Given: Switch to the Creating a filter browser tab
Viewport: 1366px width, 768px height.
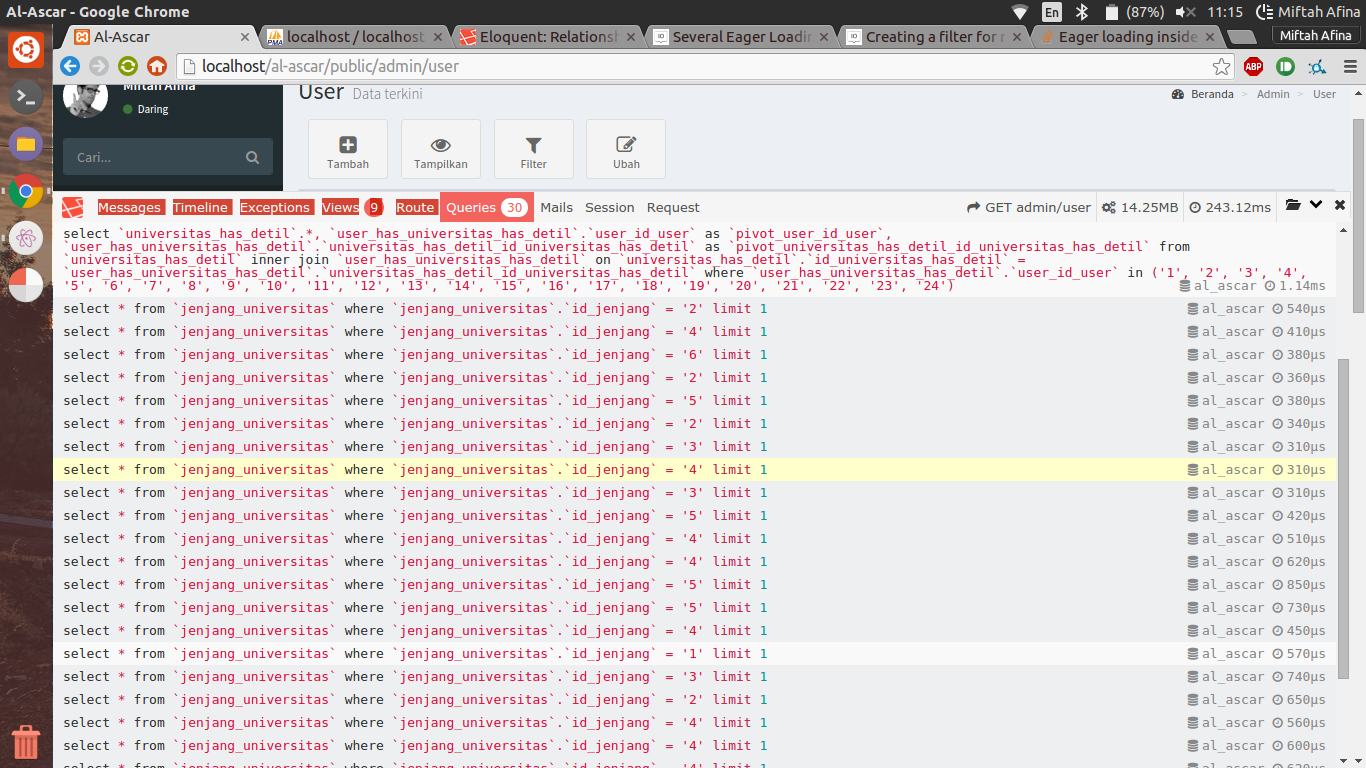Looking at the screenshot, I should (934, 37).
